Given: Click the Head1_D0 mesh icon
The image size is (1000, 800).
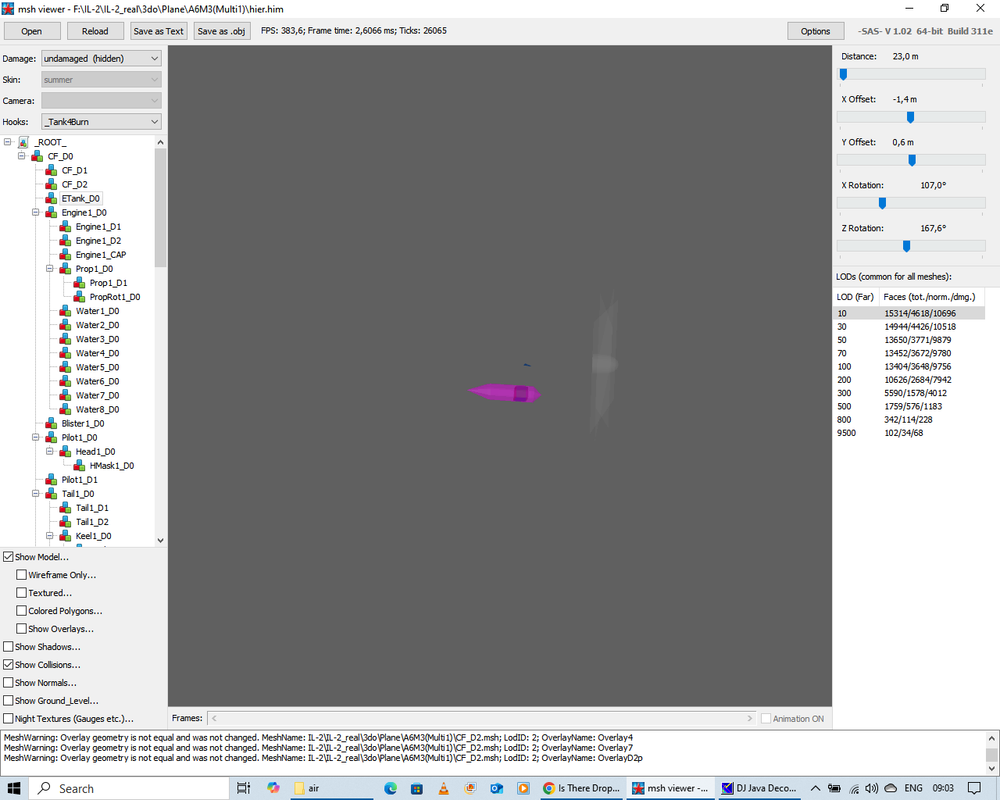Looking at the screenshot, I should (x=66, y=451).
